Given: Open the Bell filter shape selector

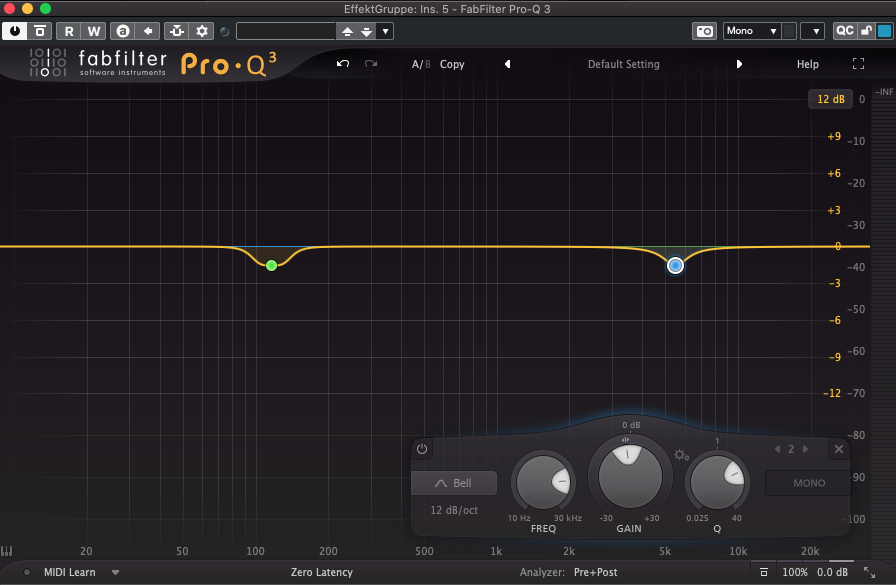Looking at the screenshot, I should (x=454, y=483).
